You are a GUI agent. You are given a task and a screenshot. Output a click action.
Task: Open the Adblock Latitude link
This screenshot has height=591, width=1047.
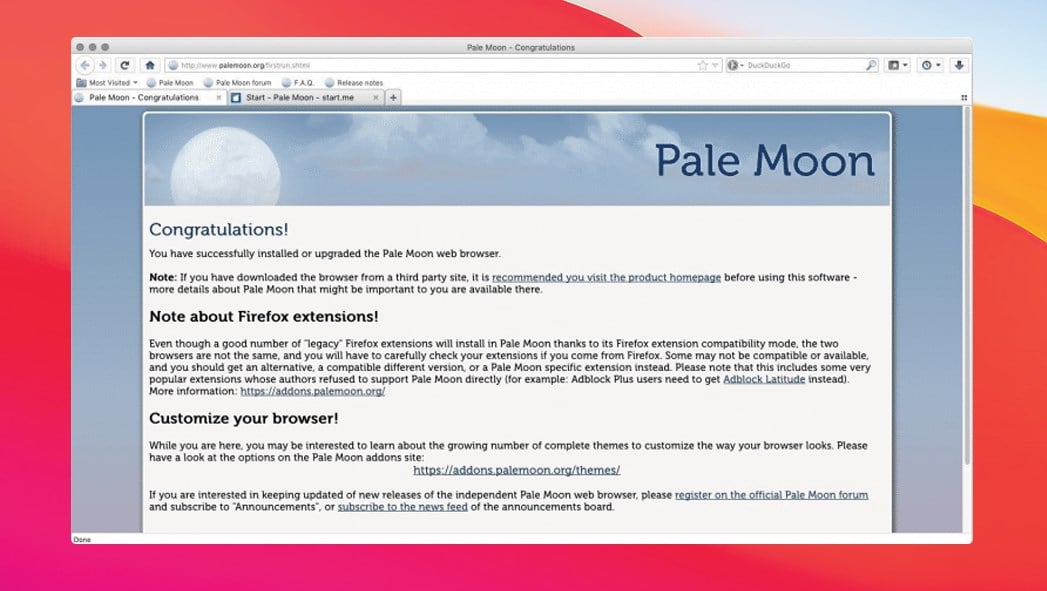pyautogui.click(x=764, y=379)
